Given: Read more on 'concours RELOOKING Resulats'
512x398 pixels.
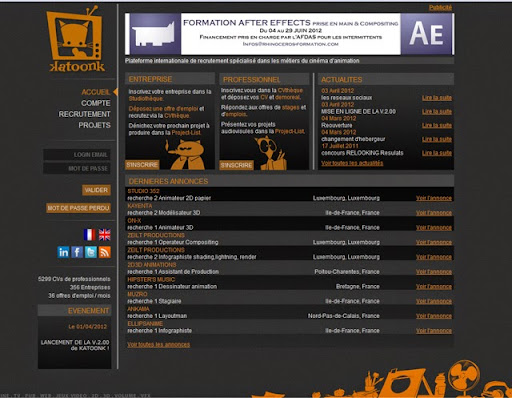Looking at the screenshot, I should click(x=437, y=153).
